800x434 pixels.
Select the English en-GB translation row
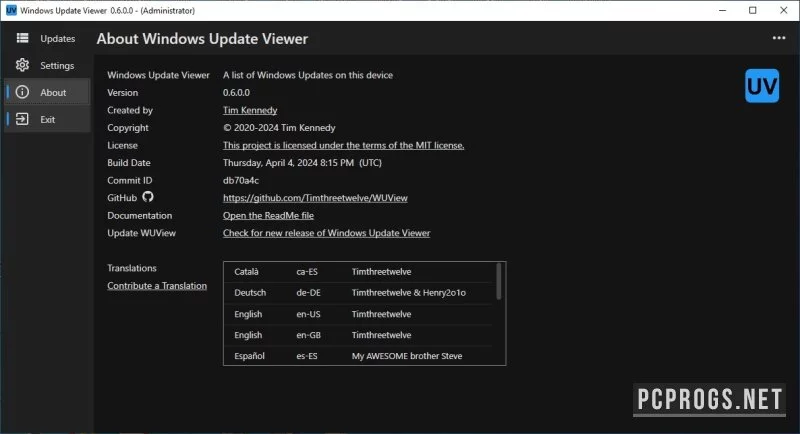tap(360, 335)
